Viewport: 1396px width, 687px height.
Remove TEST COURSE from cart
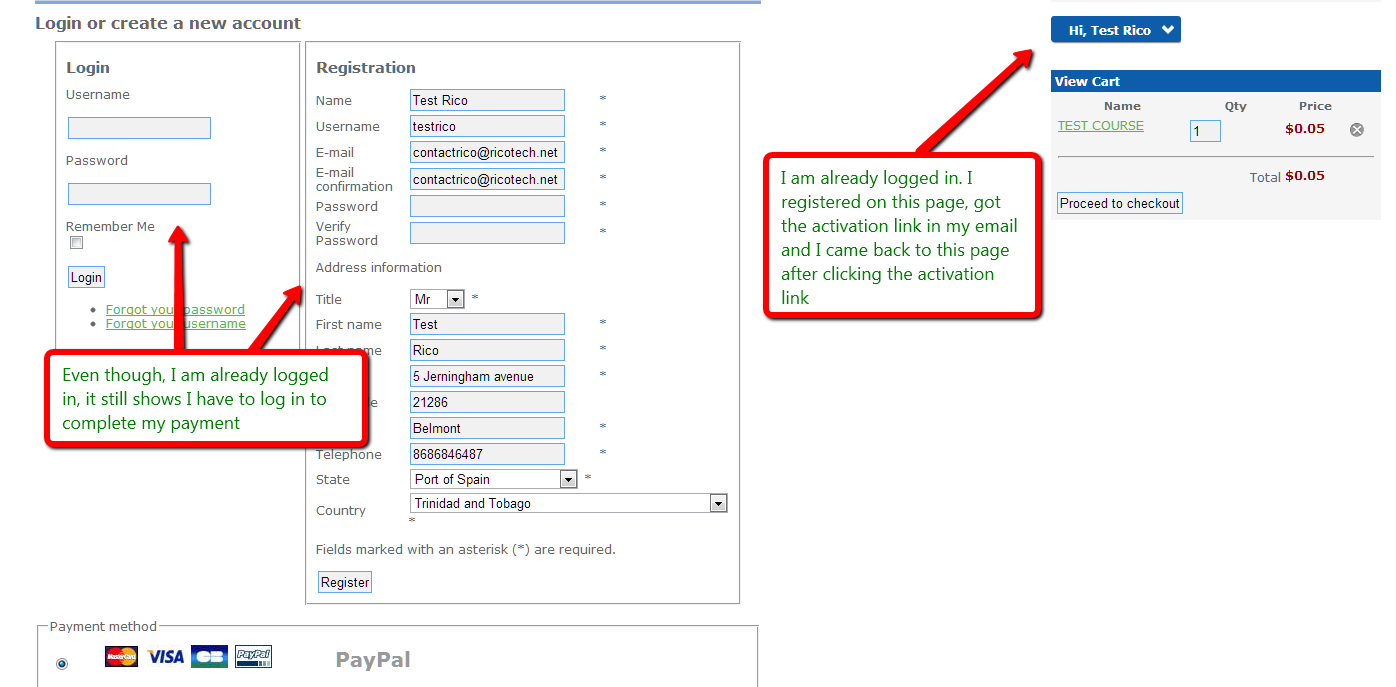pos(1357,129)
